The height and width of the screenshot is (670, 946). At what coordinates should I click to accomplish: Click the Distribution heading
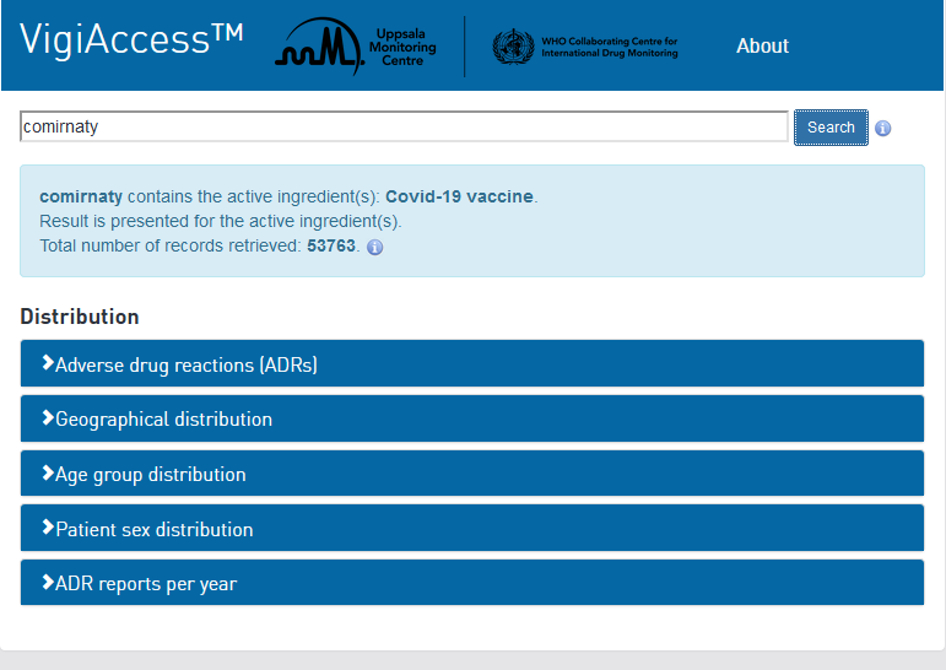click(x=80, y=317)
